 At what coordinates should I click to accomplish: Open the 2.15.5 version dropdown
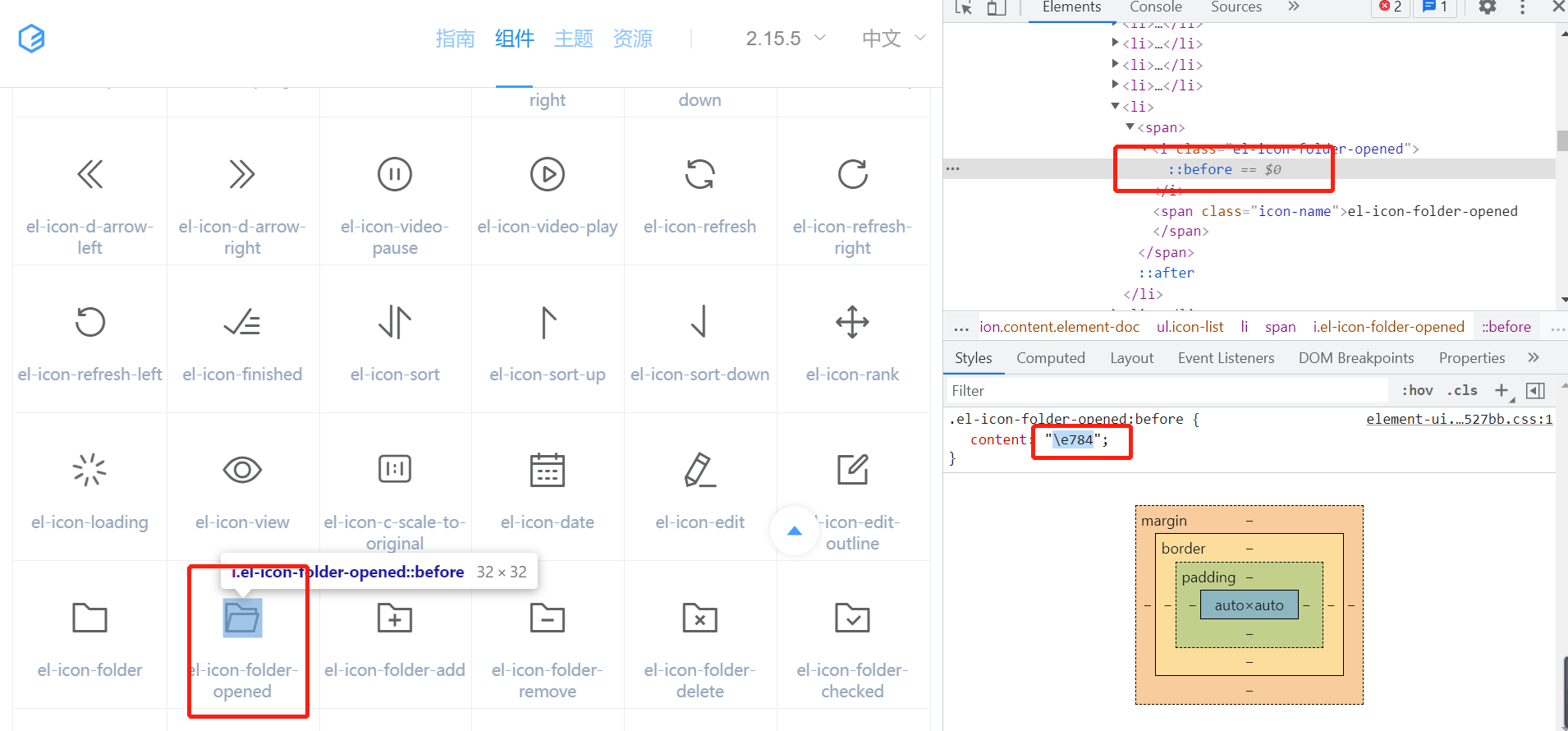click(786, 39)
